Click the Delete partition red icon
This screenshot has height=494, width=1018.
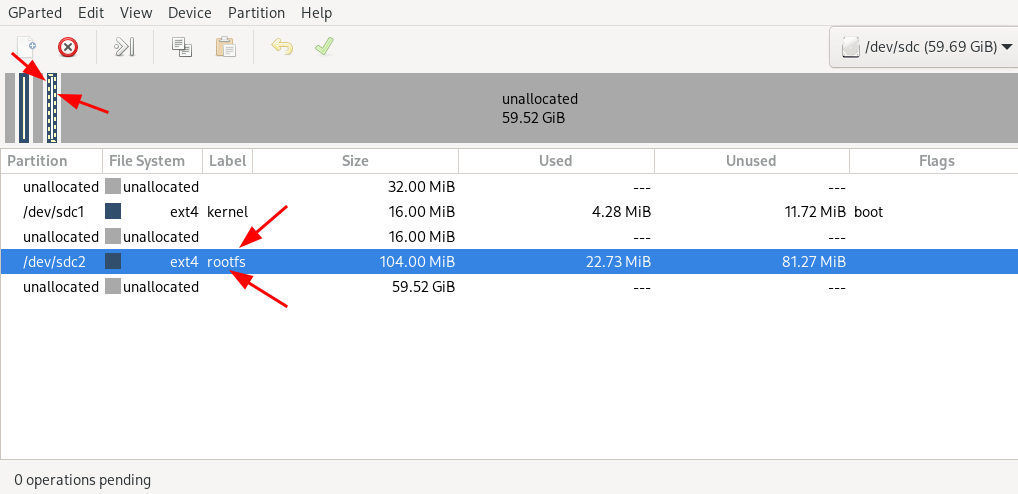click(x=68, y=47)
